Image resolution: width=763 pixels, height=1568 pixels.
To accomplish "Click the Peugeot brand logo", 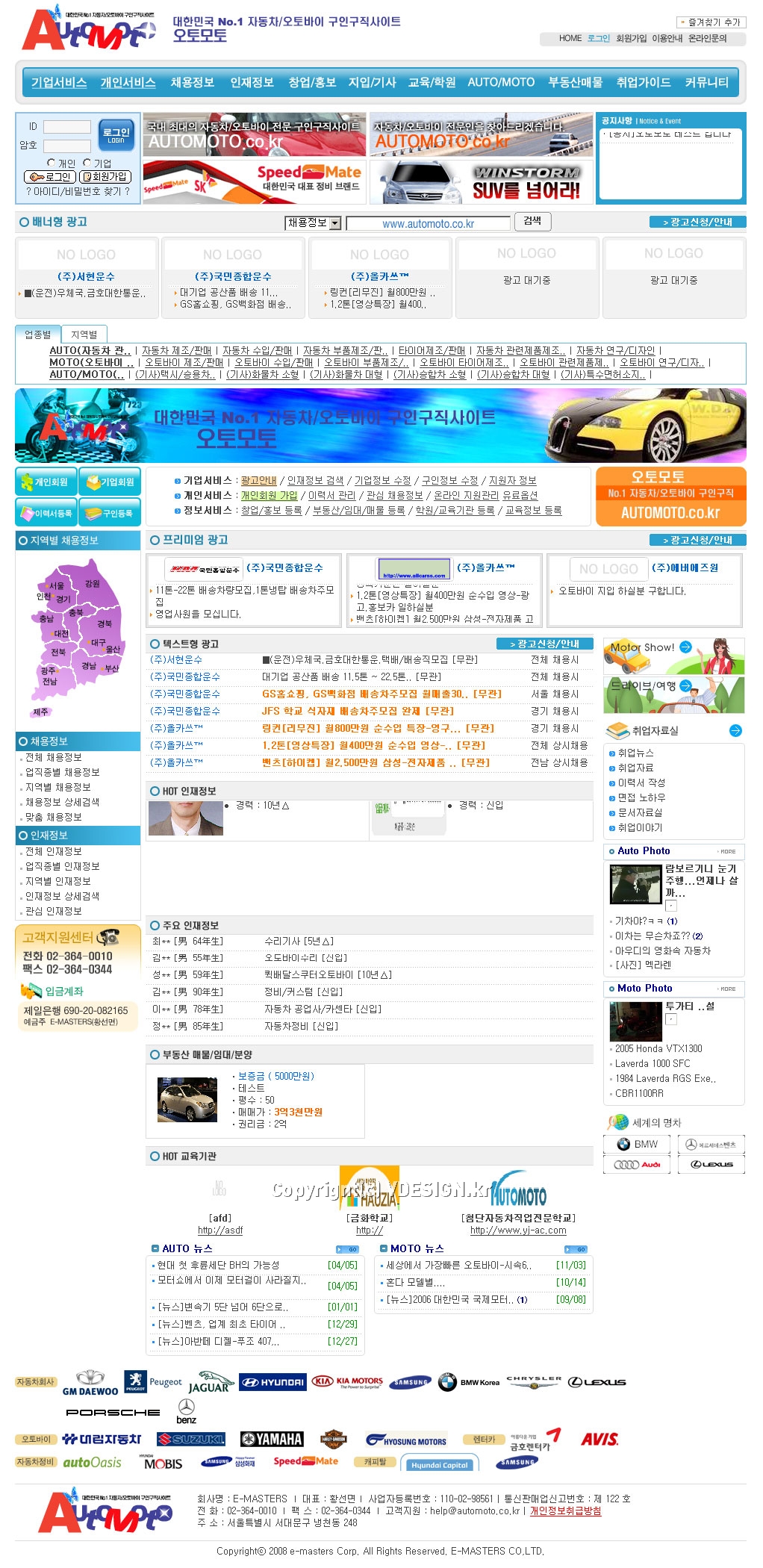I will [153, 1382].
